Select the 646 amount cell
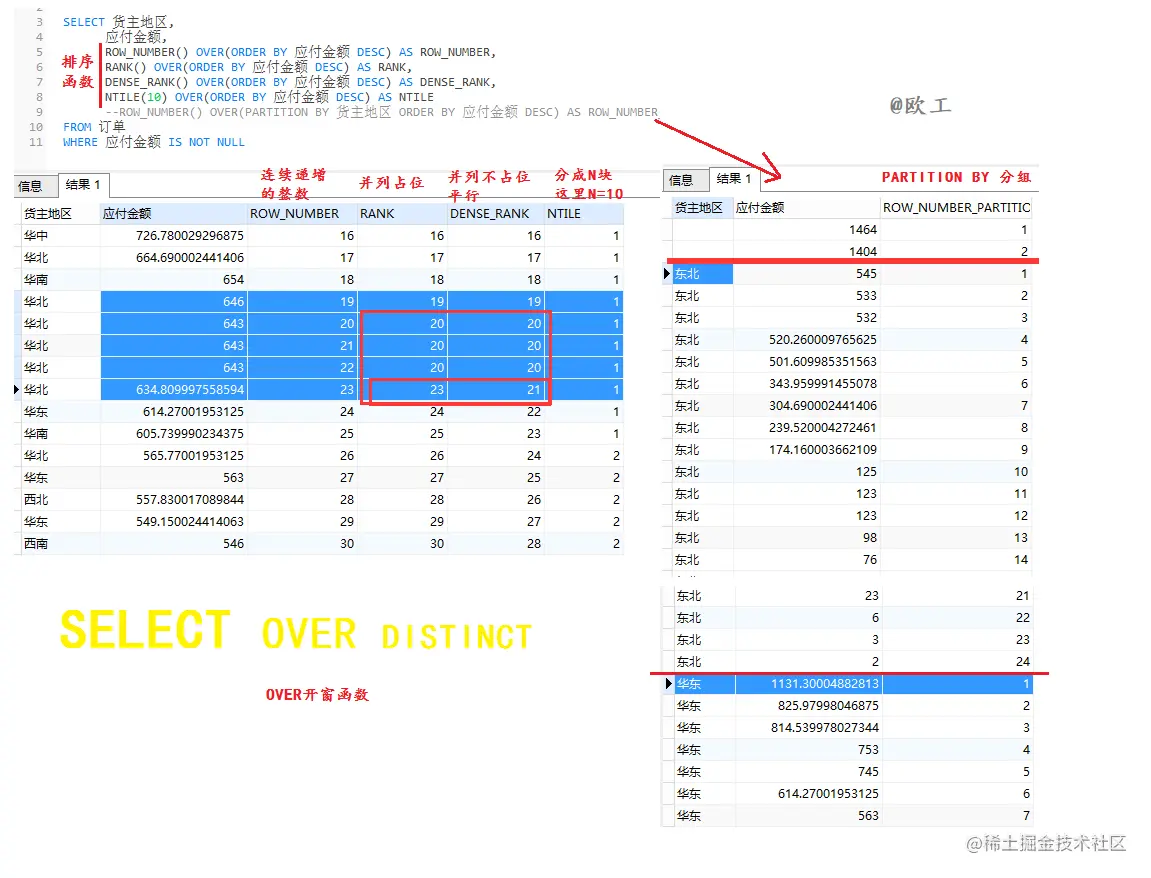Image resolution: width=1151 pixels, height=878 pixels. pyautogui.click(x=173, y=302)
